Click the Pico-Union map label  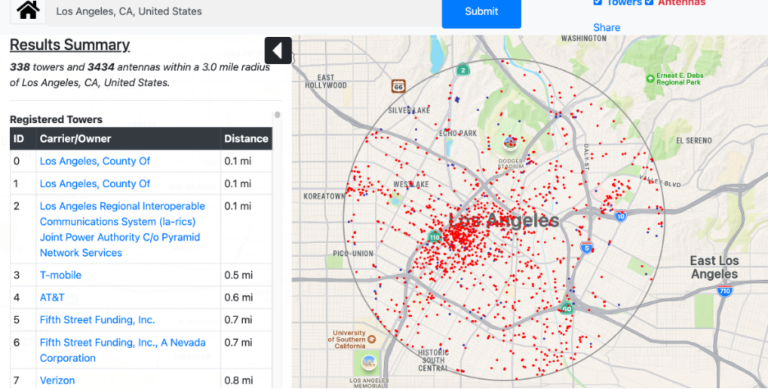coord(353,253)
